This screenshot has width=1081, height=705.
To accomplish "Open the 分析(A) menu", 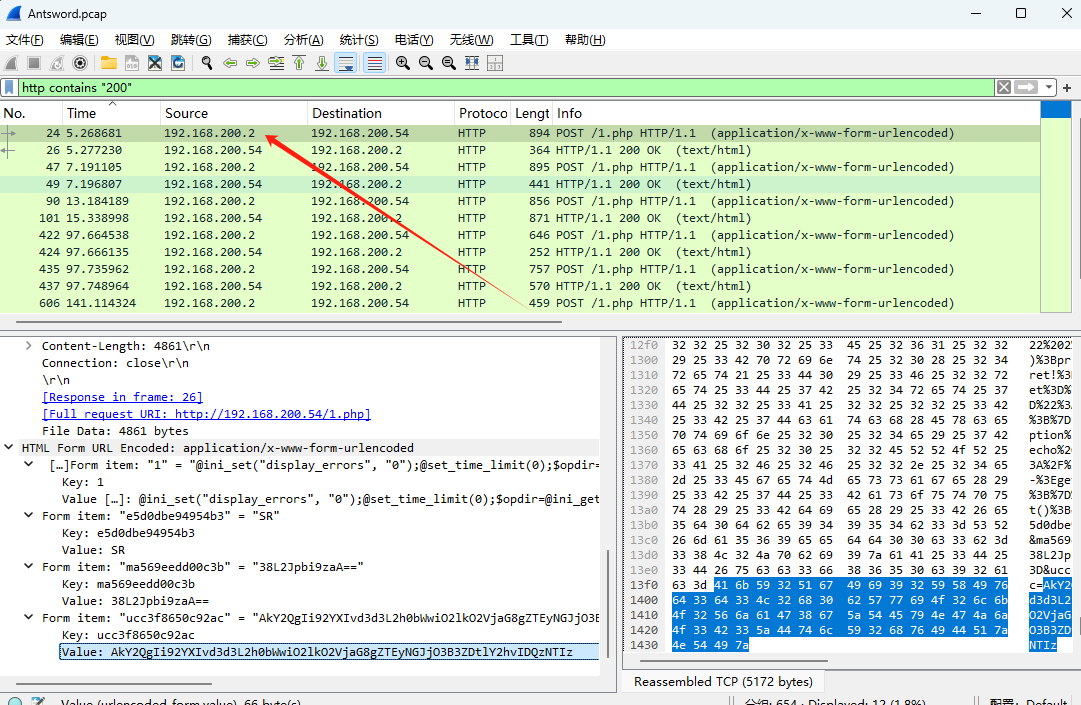I will click(303, 40).
